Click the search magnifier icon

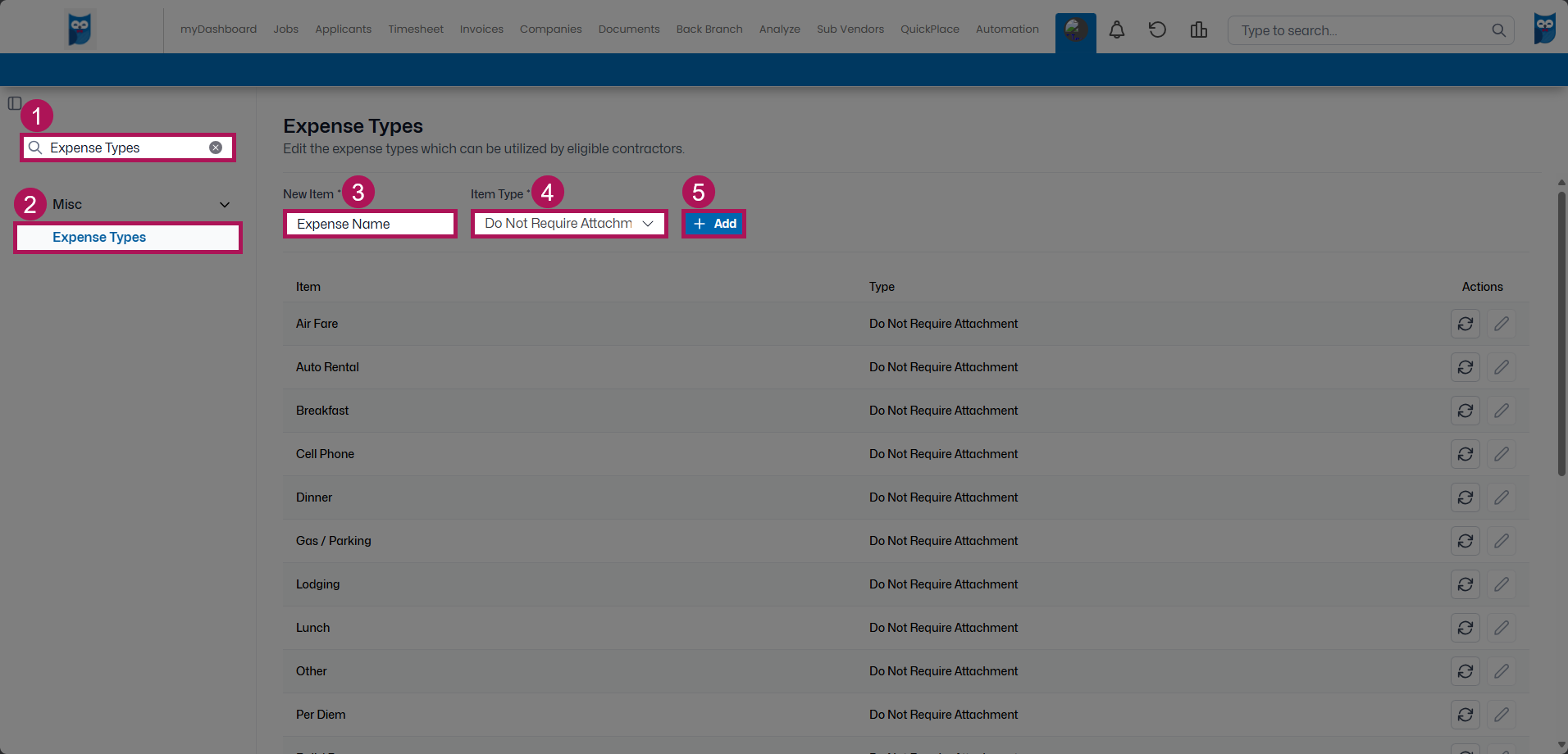tap(1499, 30)
